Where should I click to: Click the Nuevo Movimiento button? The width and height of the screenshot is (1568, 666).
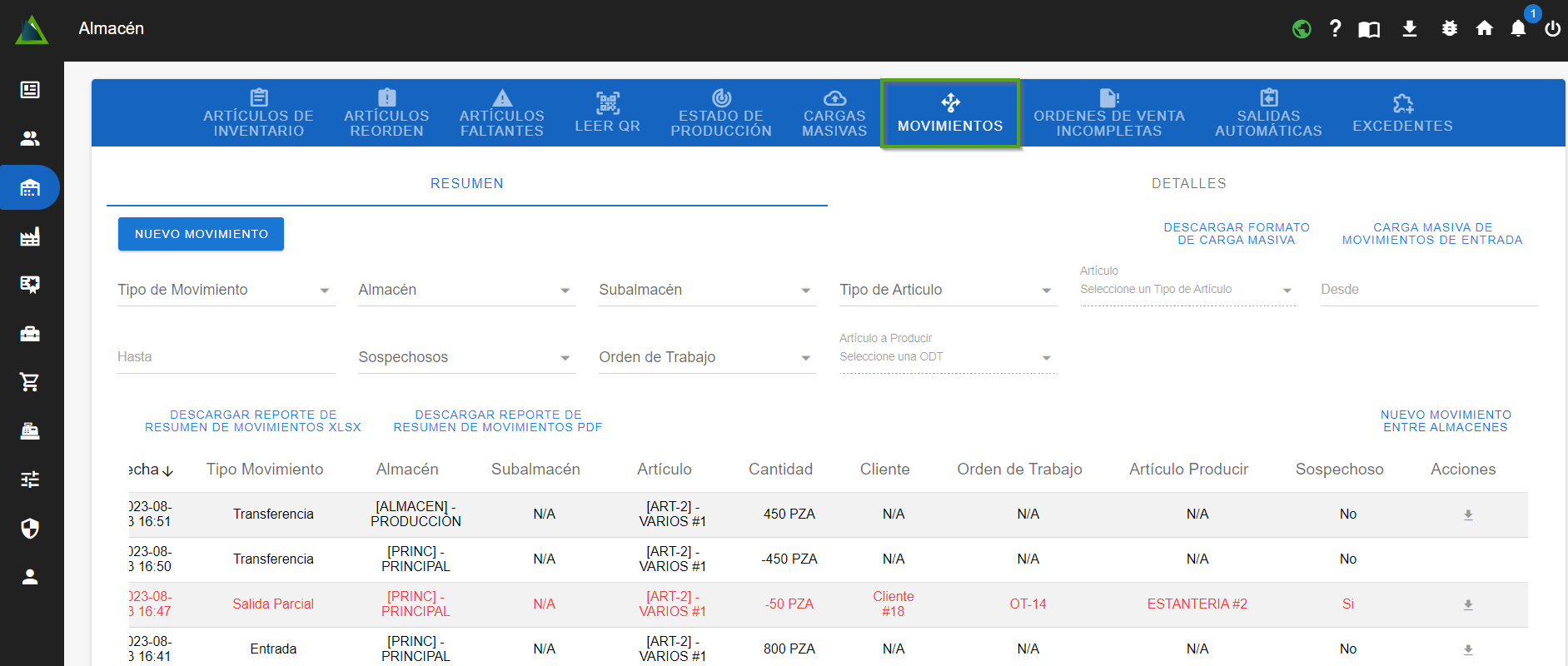[201, 234]
